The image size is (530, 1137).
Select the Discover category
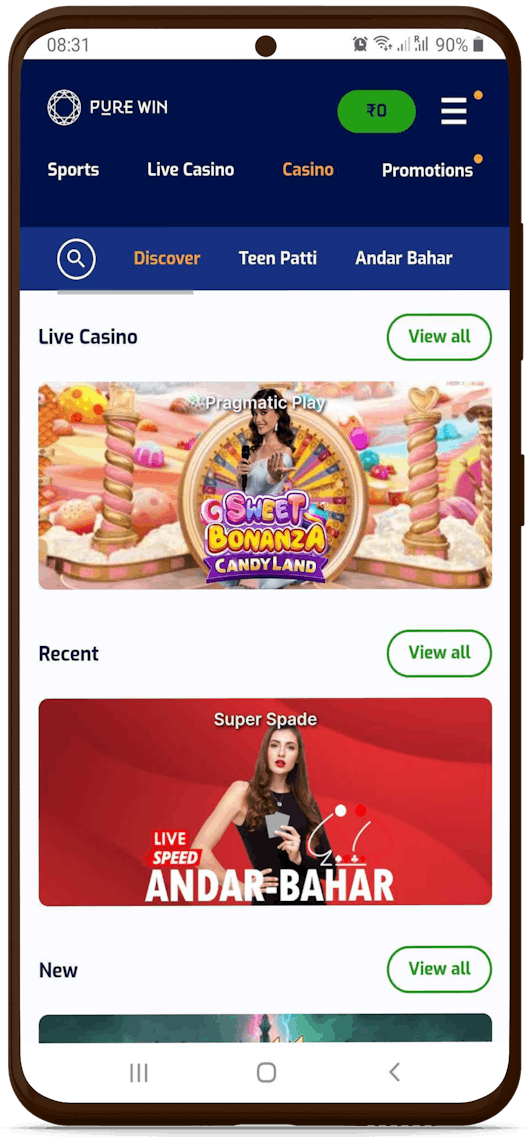point(167,258)
